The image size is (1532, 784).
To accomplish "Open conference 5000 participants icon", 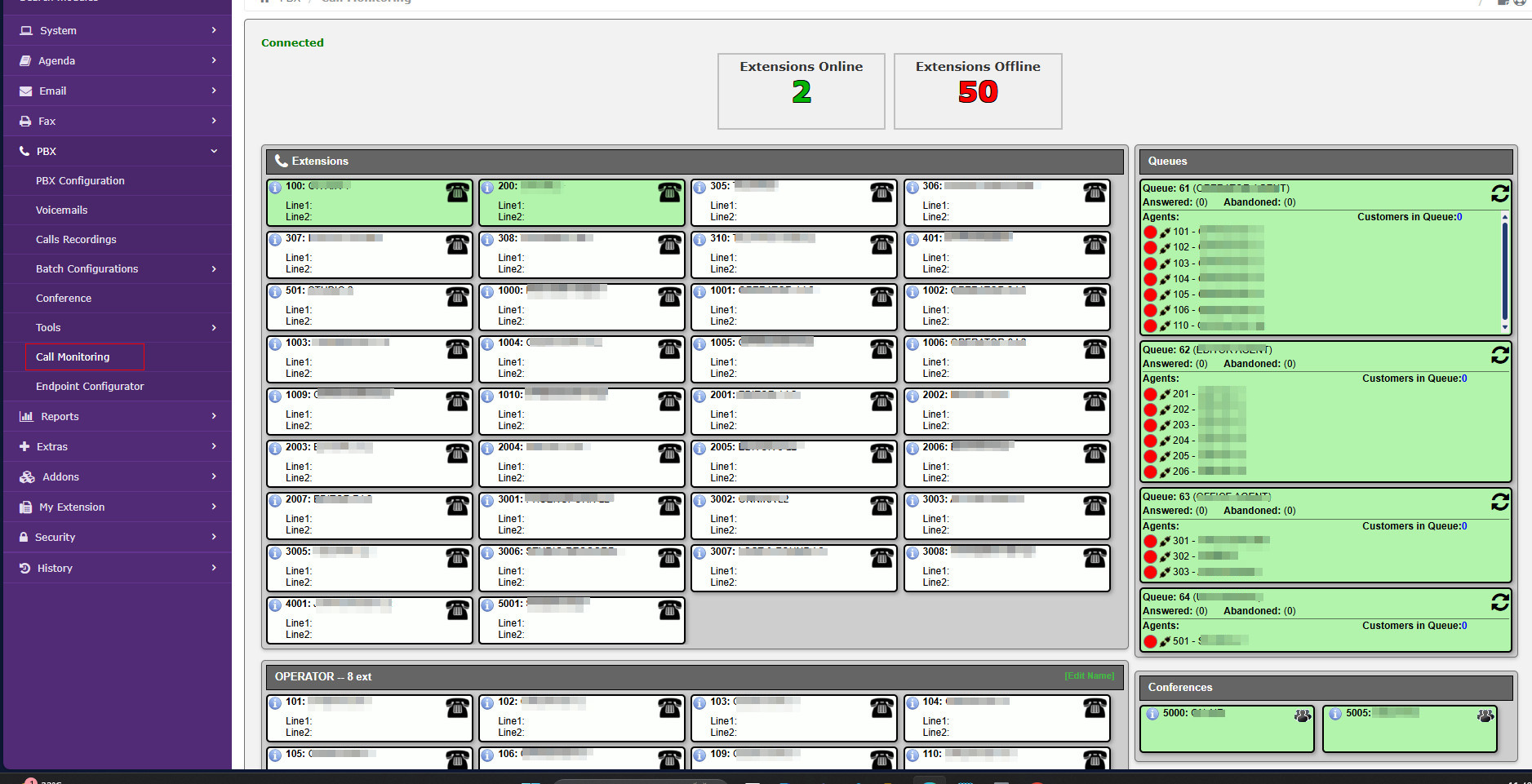I will [x=1302, y=715].
